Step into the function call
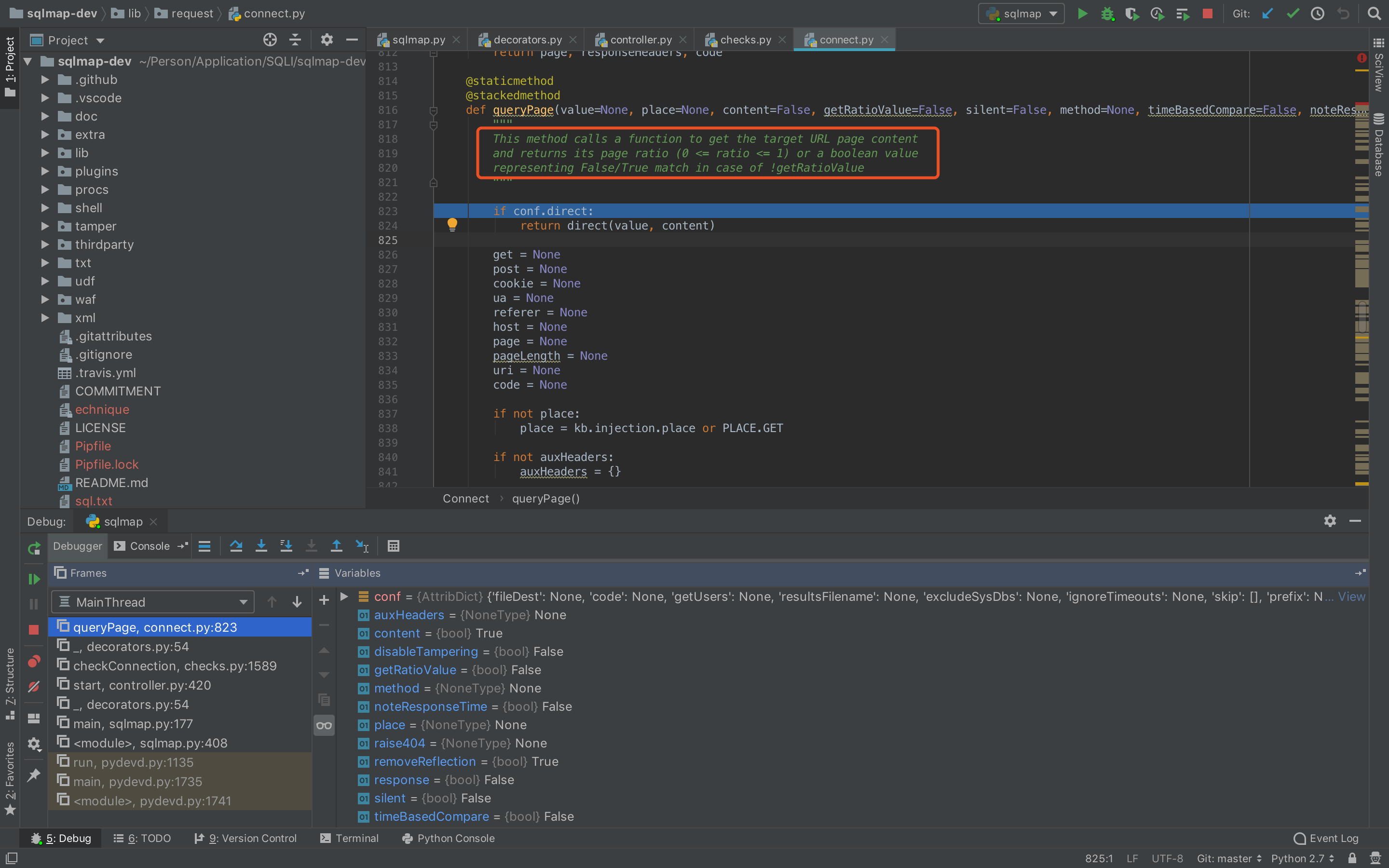The image size is (1389, 868). tap(261, 546)
